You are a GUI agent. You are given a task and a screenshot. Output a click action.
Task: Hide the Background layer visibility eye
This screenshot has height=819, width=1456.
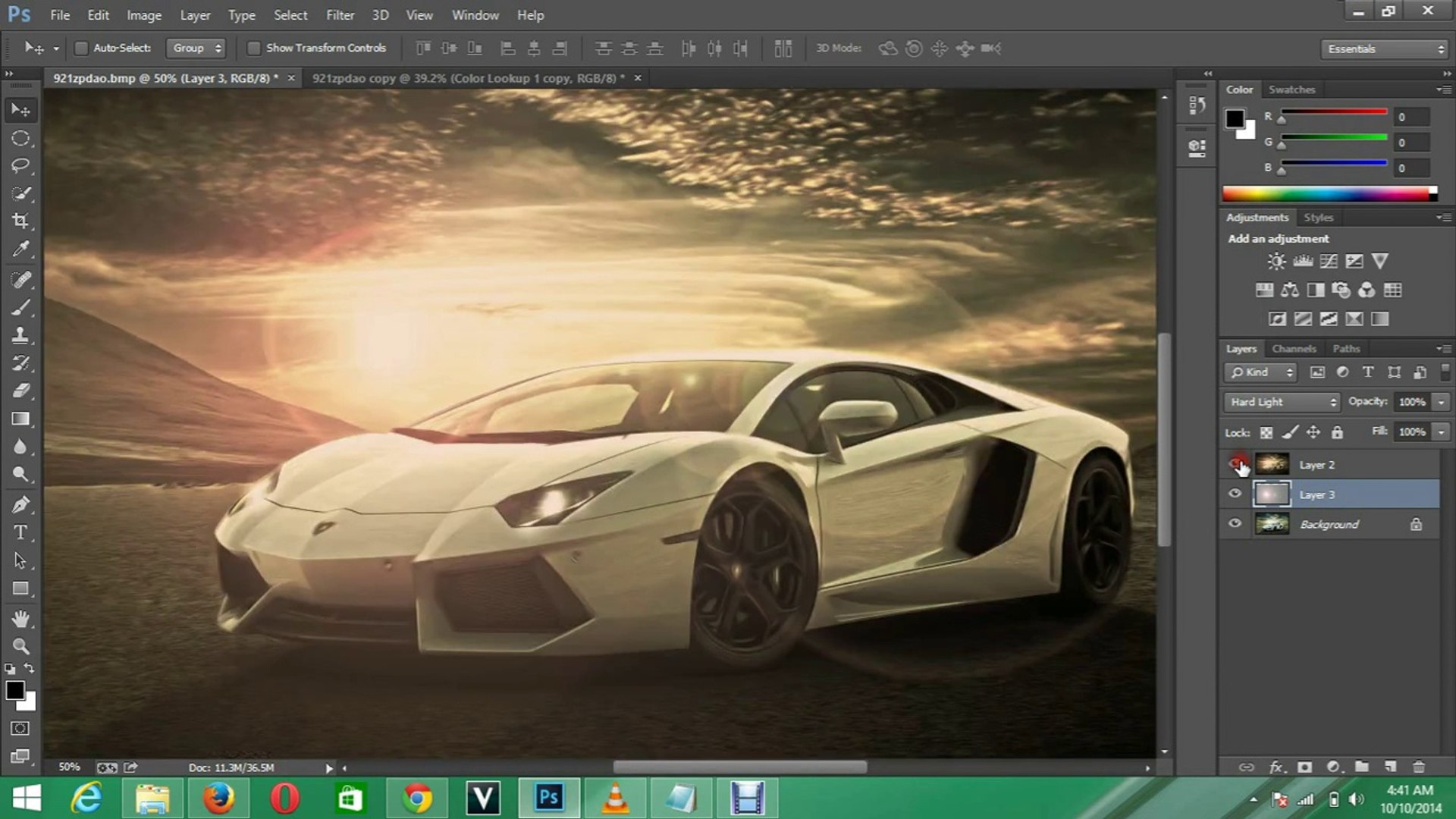pos(1235,523)
